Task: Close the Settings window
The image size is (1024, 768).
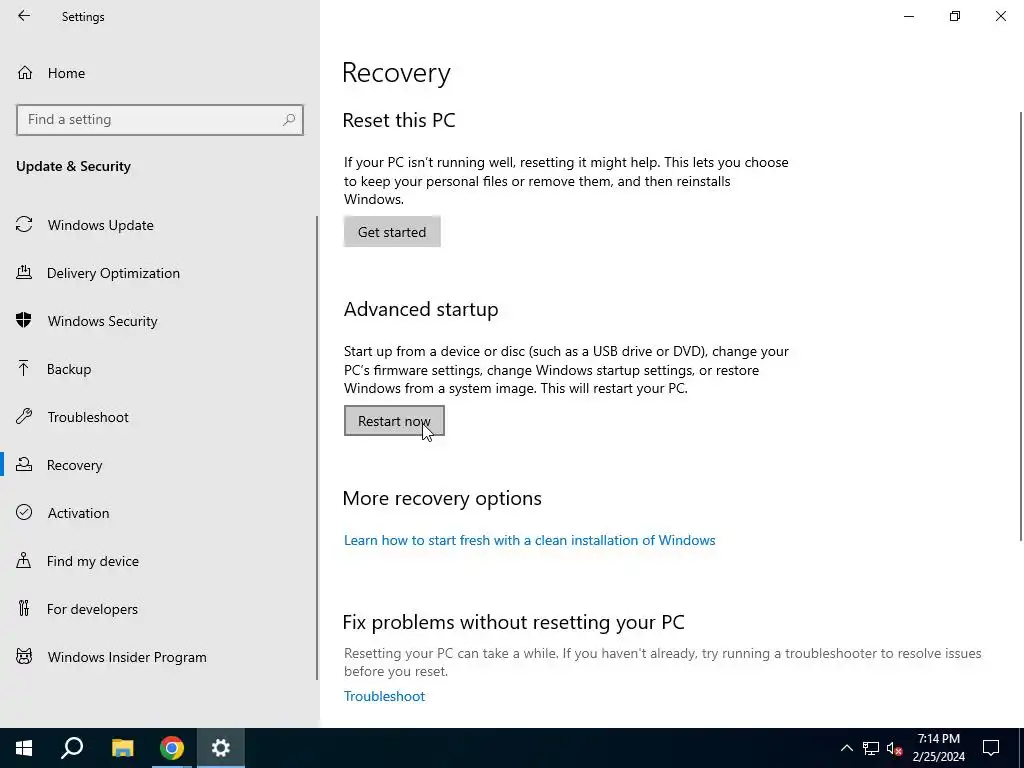Action: pyautogui.click(x=1000, y=16)
